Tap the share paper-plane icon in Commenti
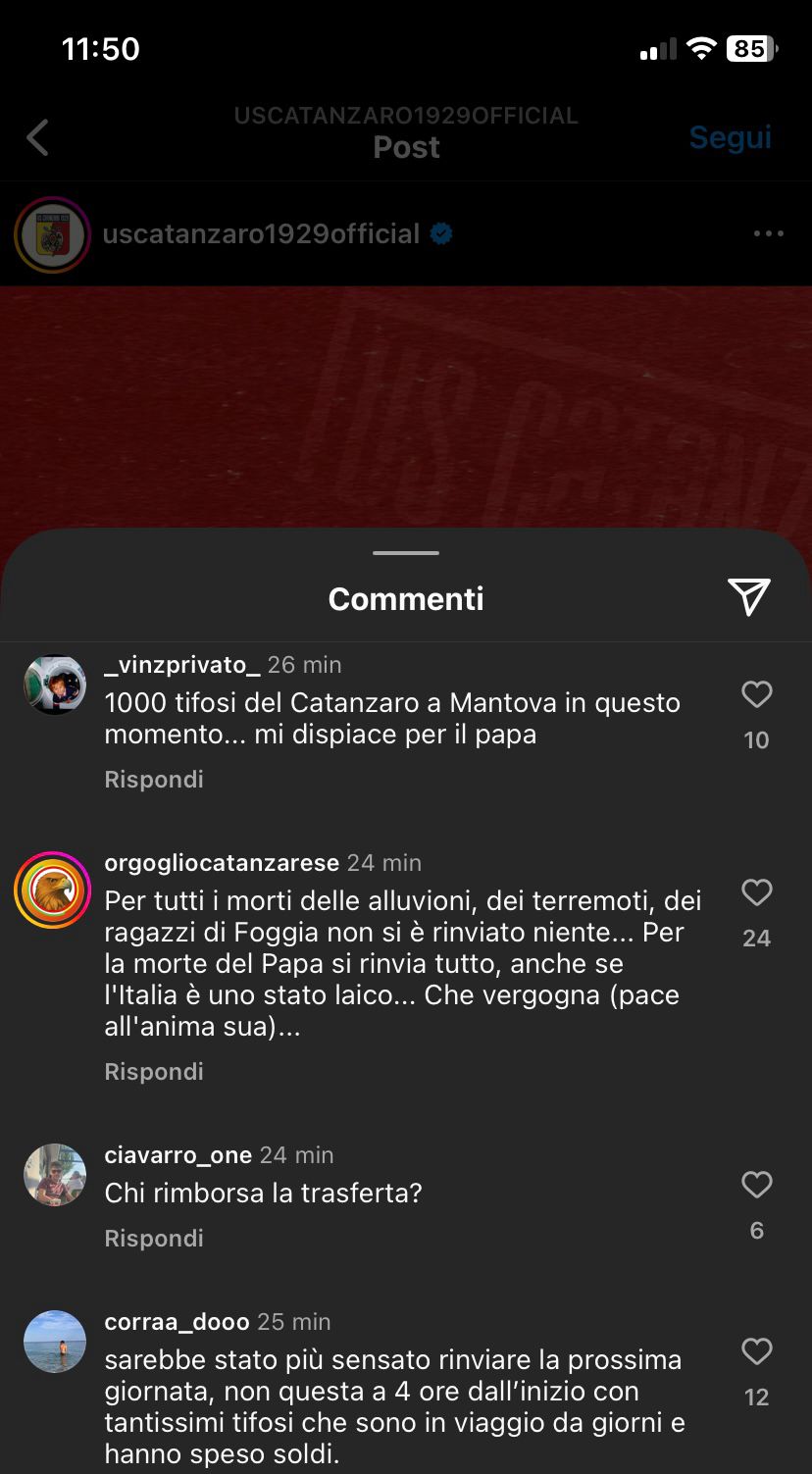Screen dimensions: 812x1474 point(749,596)
